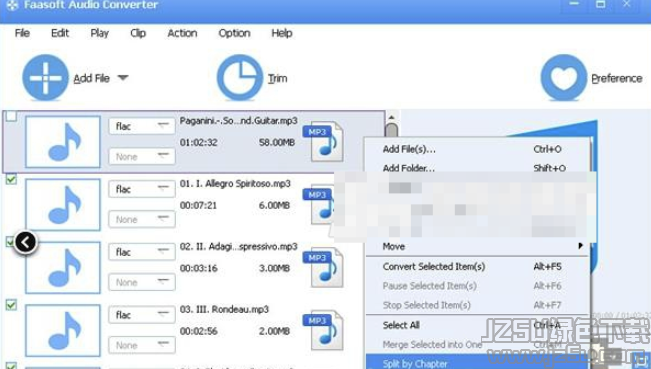Viewport: 651px width, 369px height.
Task: Click the Trim label button
Action: click(x=277, y=78)
